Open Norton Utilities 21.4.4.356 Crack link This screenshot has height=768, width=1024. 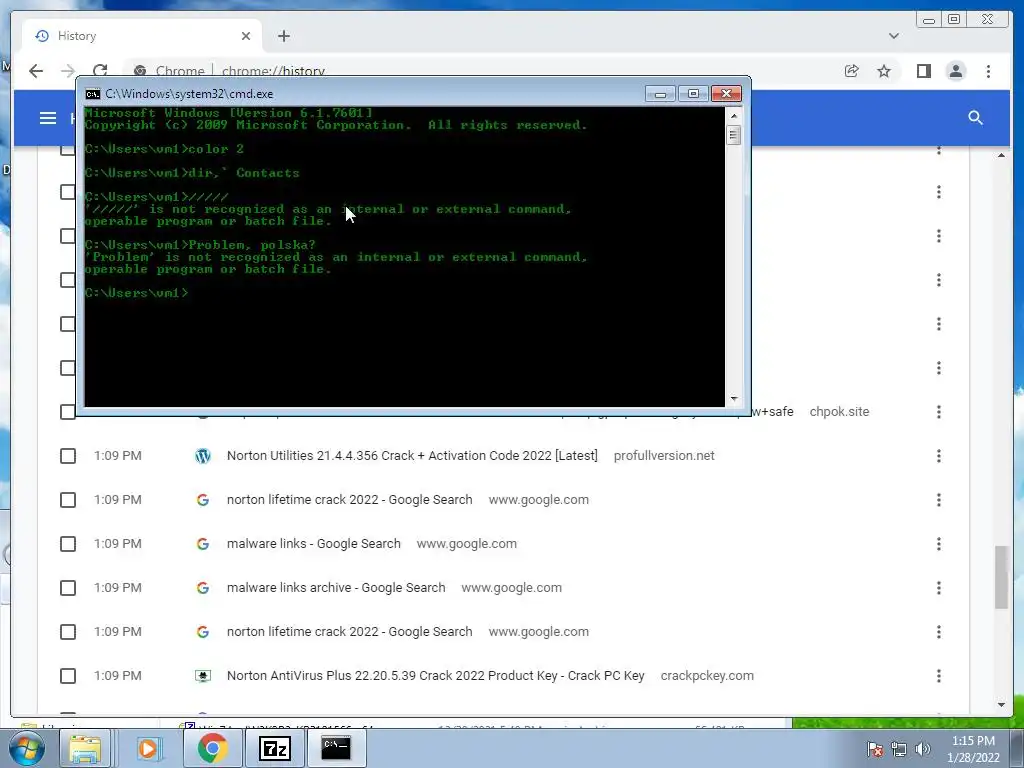point(412,456)
